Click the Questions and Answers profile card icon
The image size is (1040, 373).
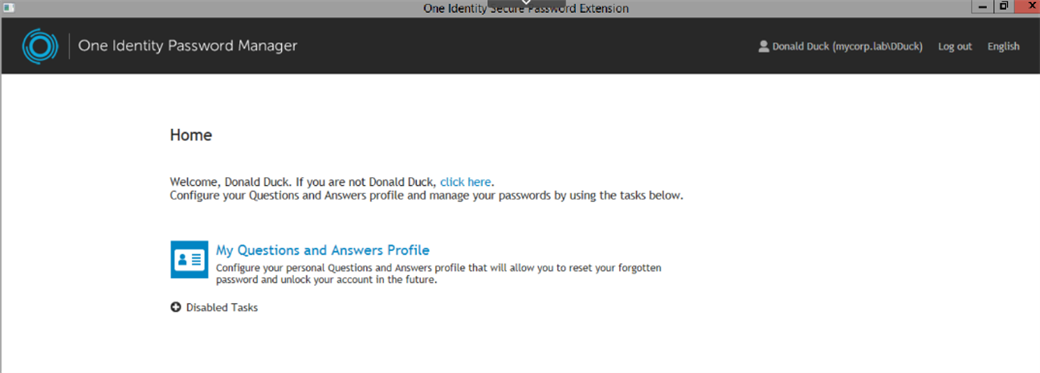(189, 260)
